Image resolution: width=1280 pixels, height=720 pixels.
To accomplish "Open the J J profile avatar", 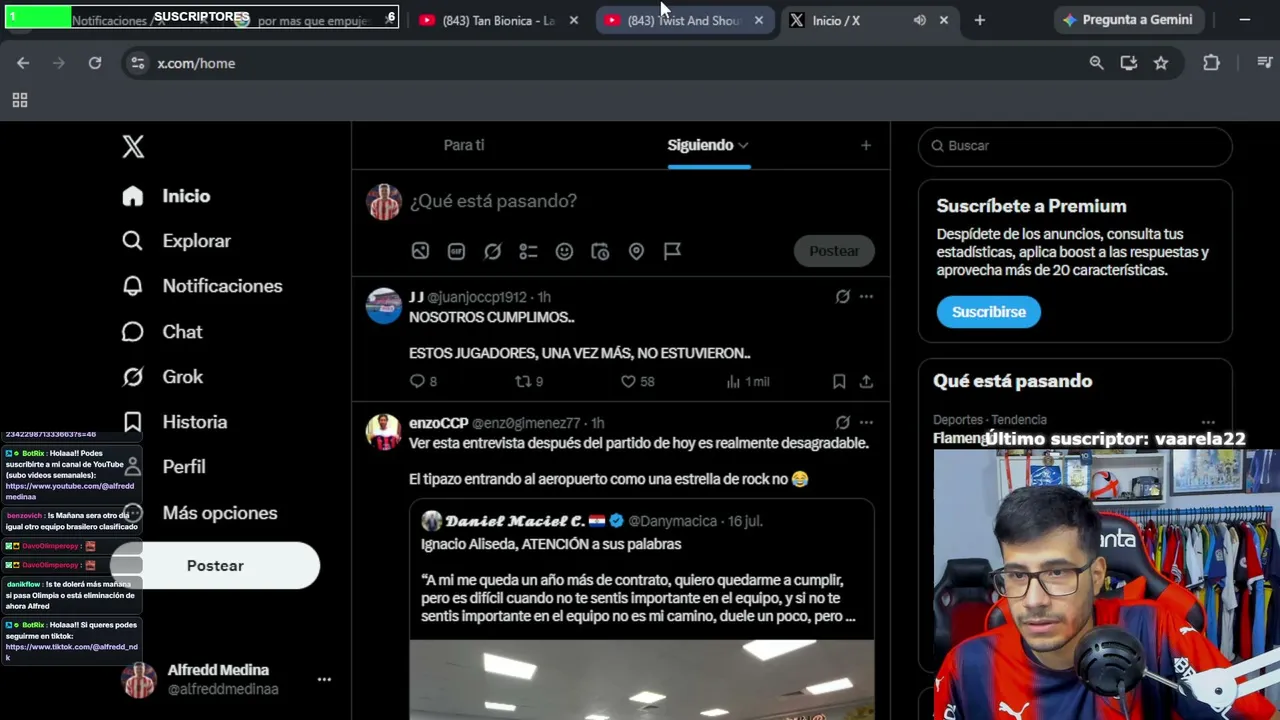I will point(383,306).
